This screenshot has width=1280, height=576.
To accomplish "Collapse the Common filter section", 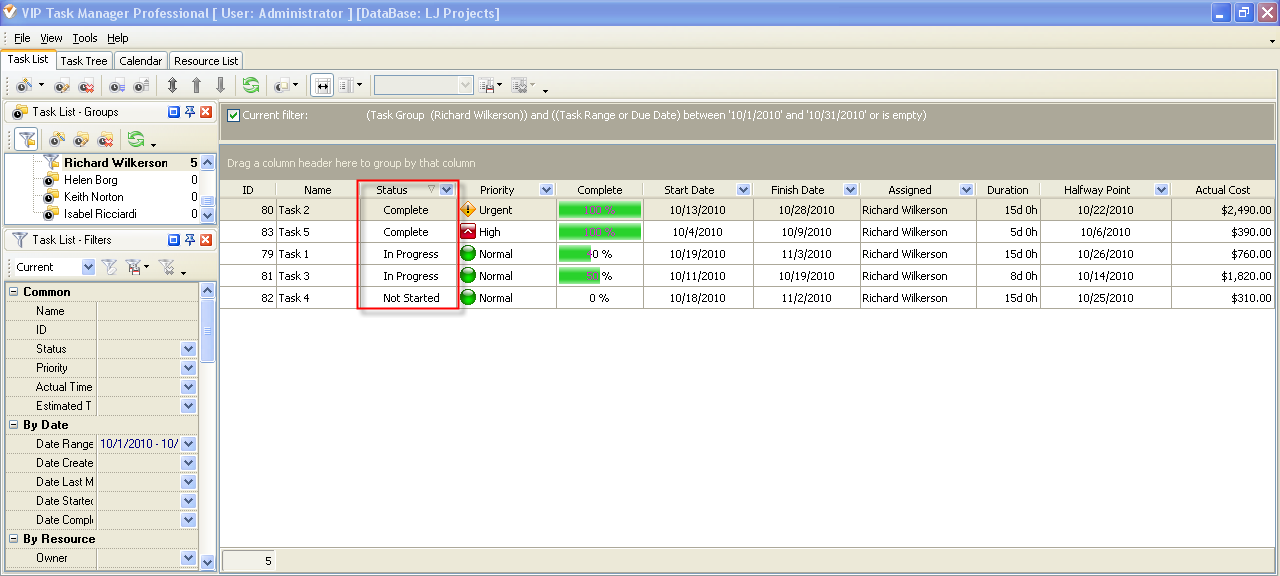I will click(x=14, y=292).
